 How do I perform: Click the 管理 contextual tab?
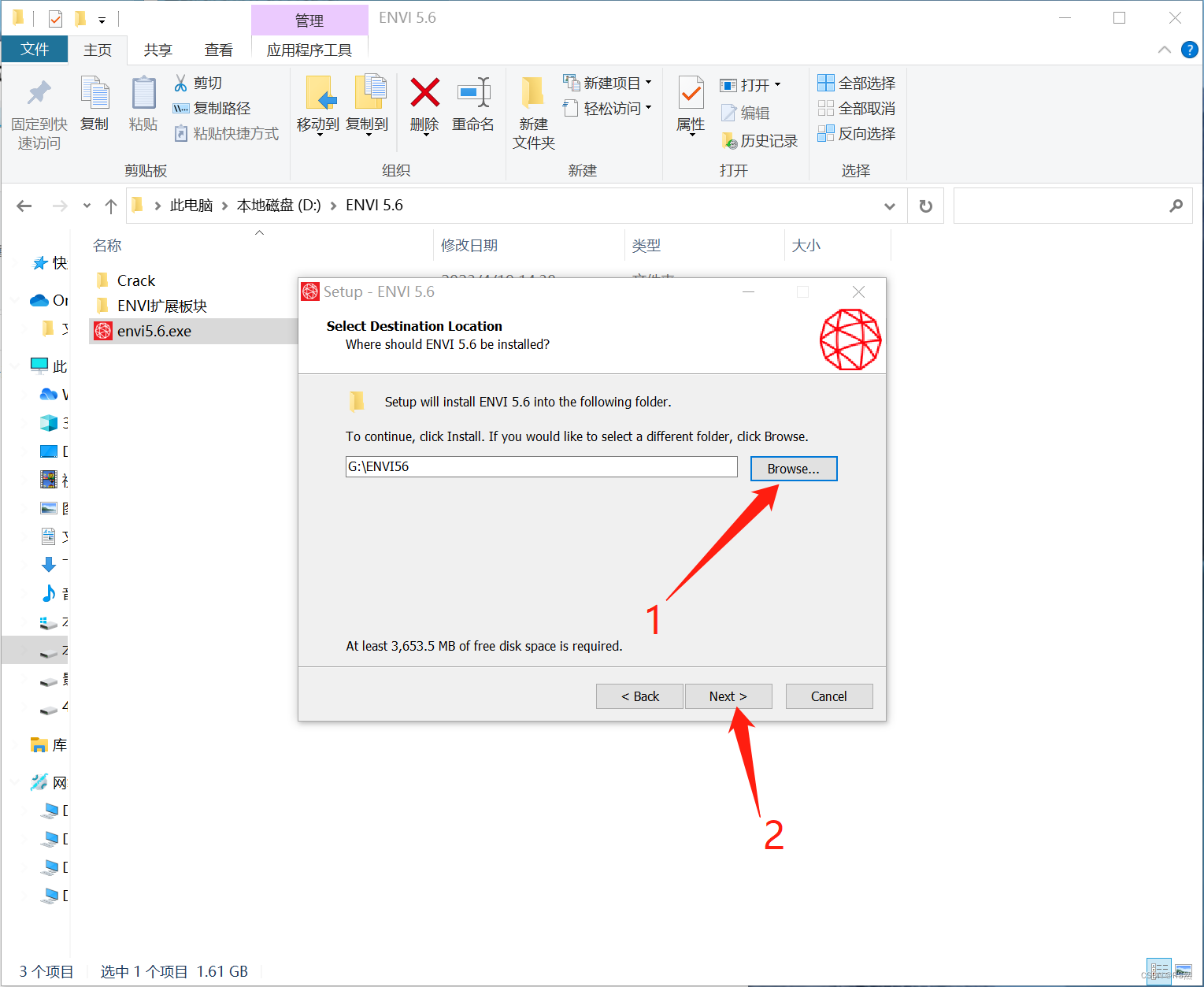(309, 20)
